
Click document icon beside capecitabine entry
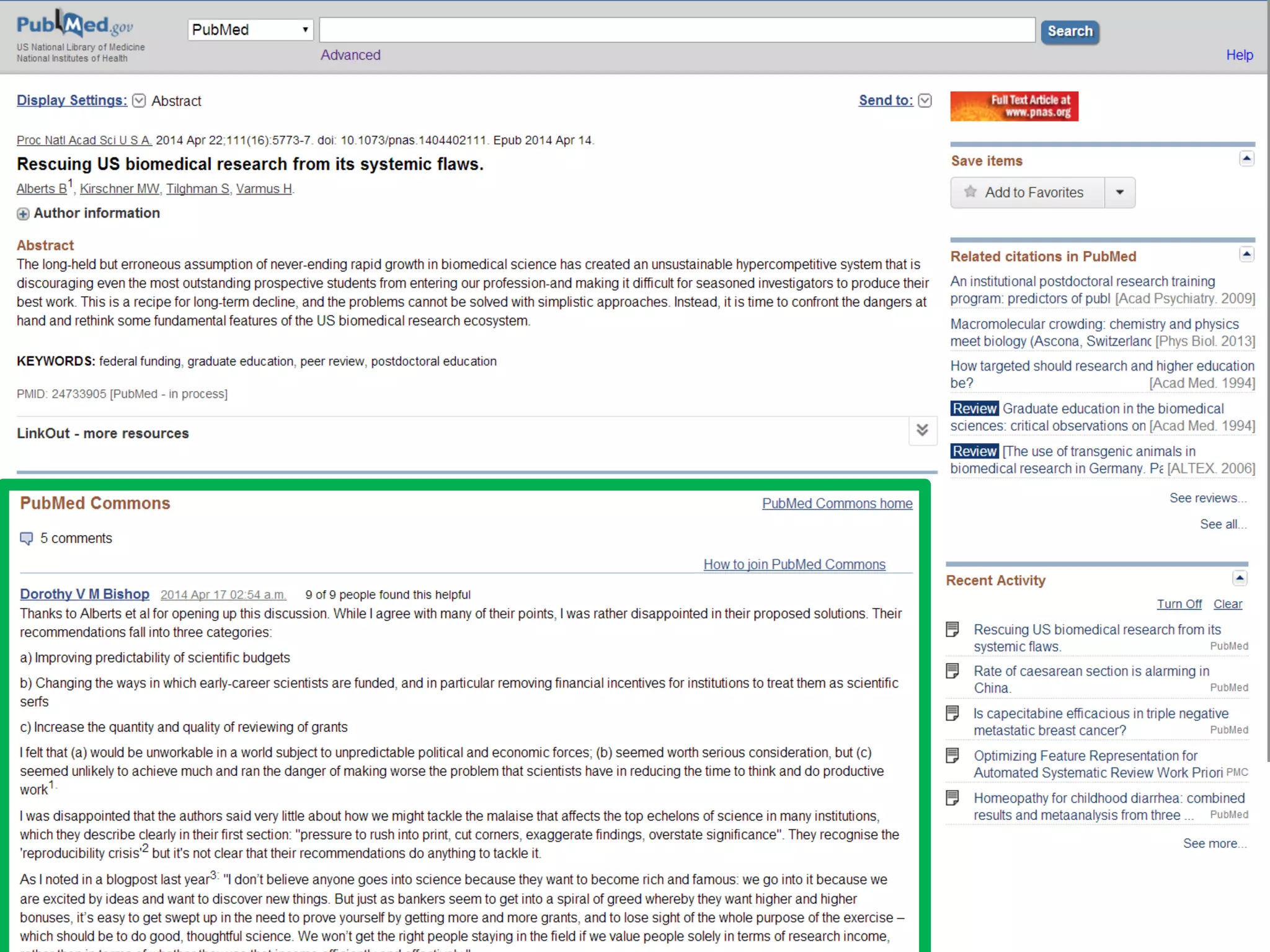(952, 713)
